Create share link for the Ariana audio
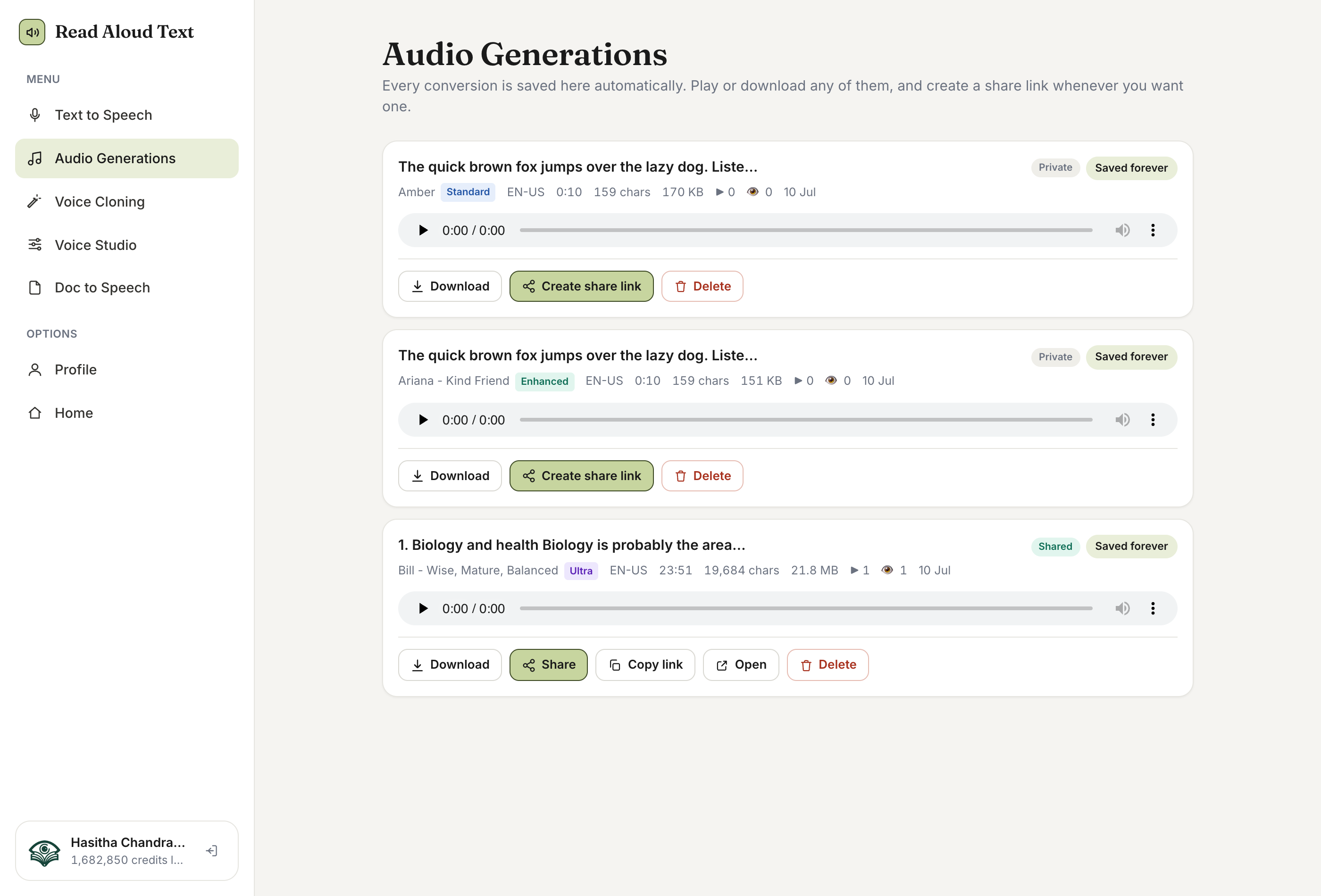The image size is (1321, 896). click(582, 476)
